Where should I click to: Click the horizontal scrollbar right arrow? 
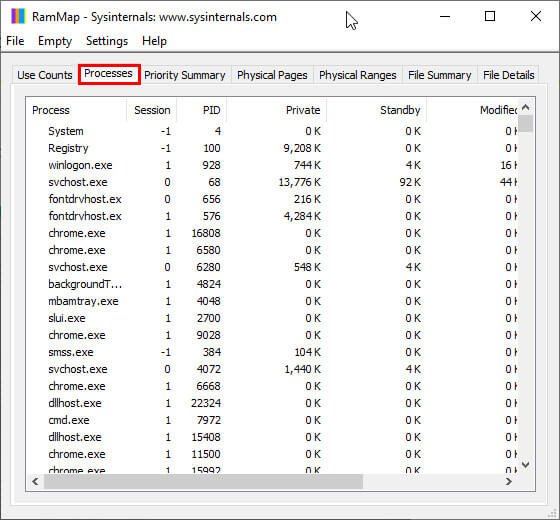[x=509, y=481]
